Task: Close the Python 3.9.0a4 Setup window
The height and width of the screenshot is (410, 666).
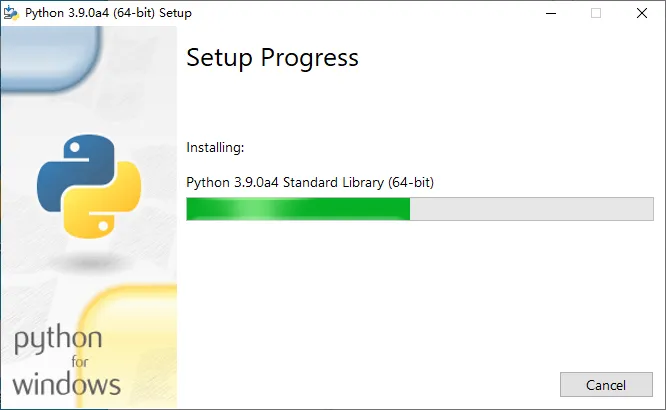Action: pyautogui.click(x=642, y=13)
